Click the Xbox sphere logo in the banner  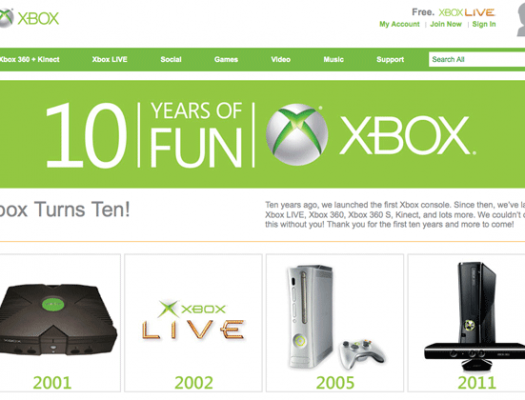pyautogui.click(x=297, y=135)
